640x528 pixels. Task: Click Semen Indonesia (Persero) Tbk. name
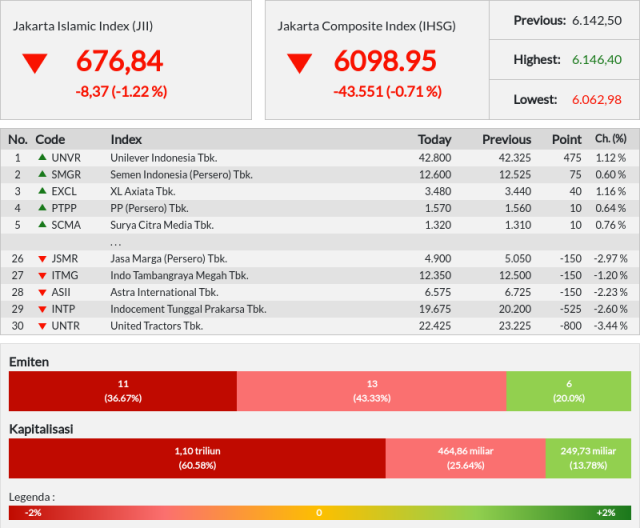(x=181, y=175)
